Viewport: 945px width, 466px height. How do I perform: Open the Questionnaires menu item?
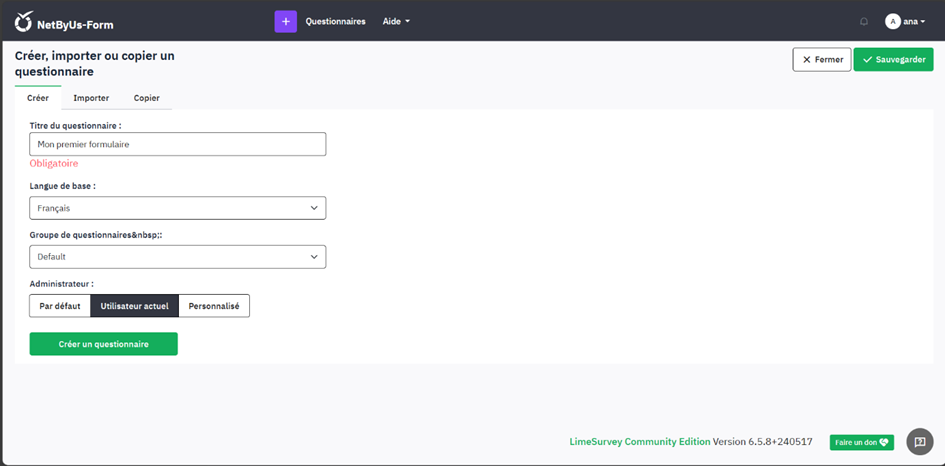pos(335,21)
